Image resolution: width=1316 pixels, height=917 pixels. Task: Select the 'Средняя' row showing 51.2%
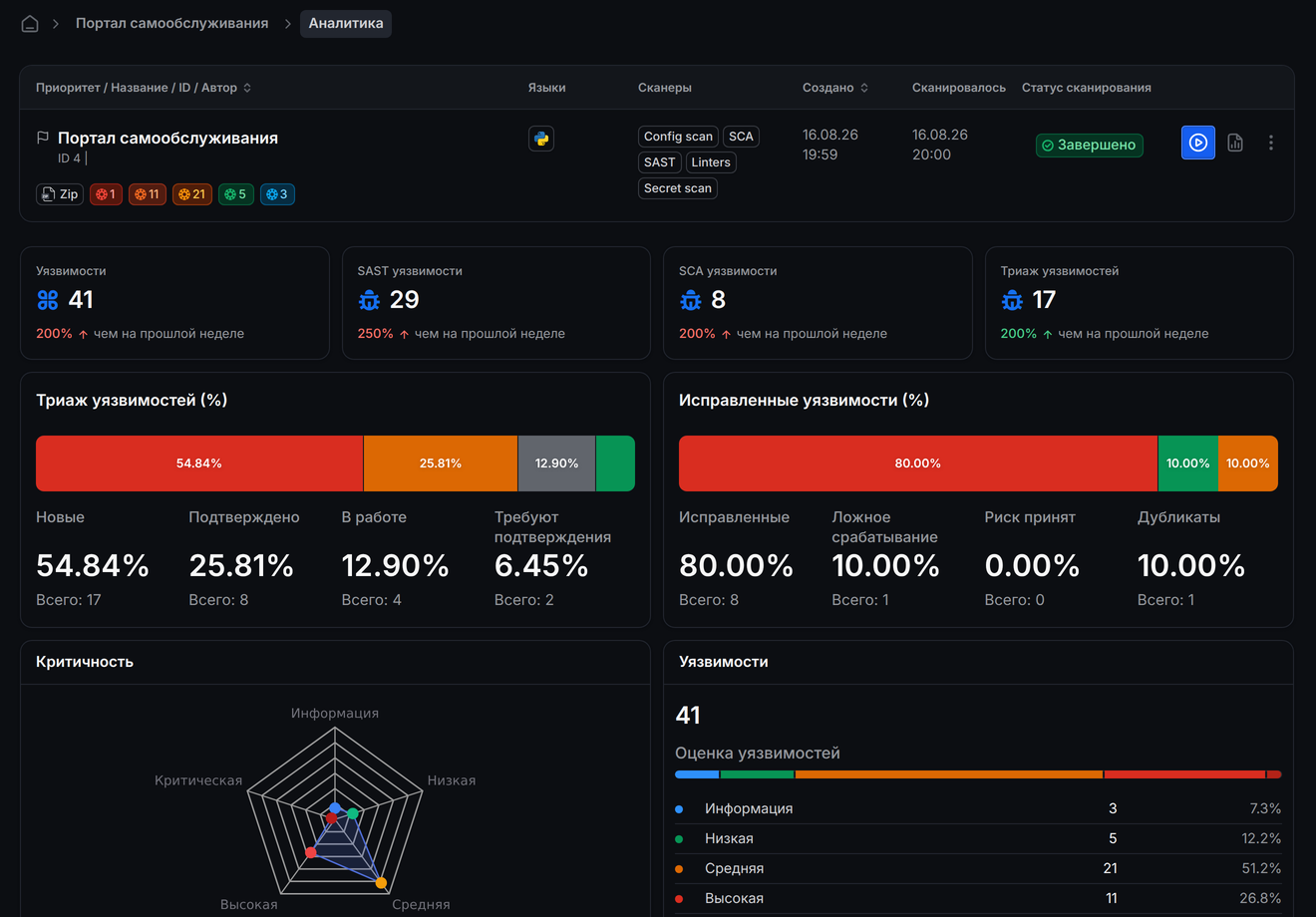coord(978,868)
